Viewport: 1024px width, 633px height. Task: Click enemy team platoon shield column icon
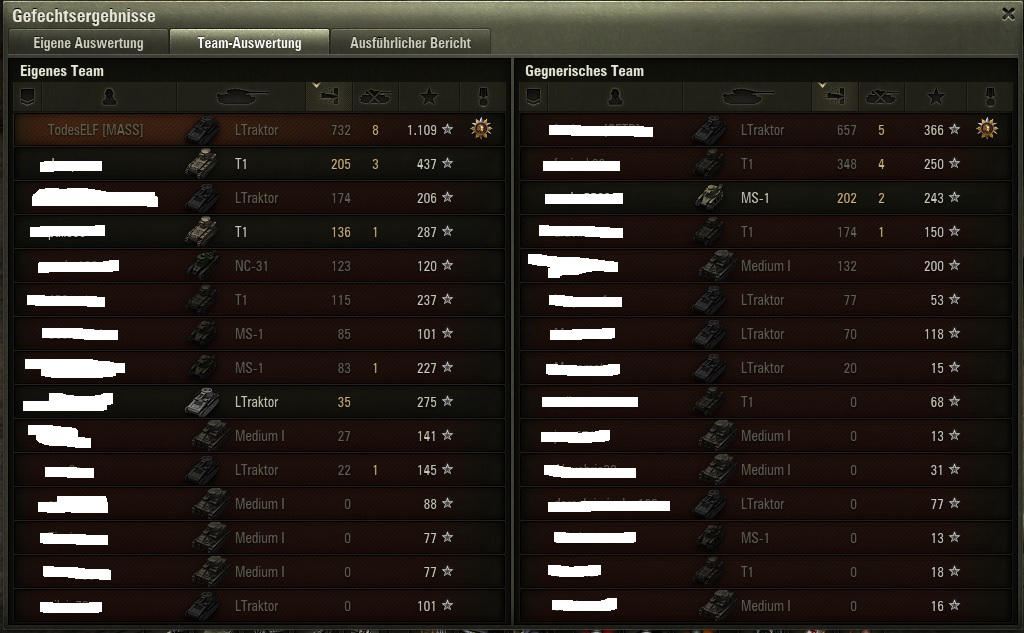[x=534, y=97]
